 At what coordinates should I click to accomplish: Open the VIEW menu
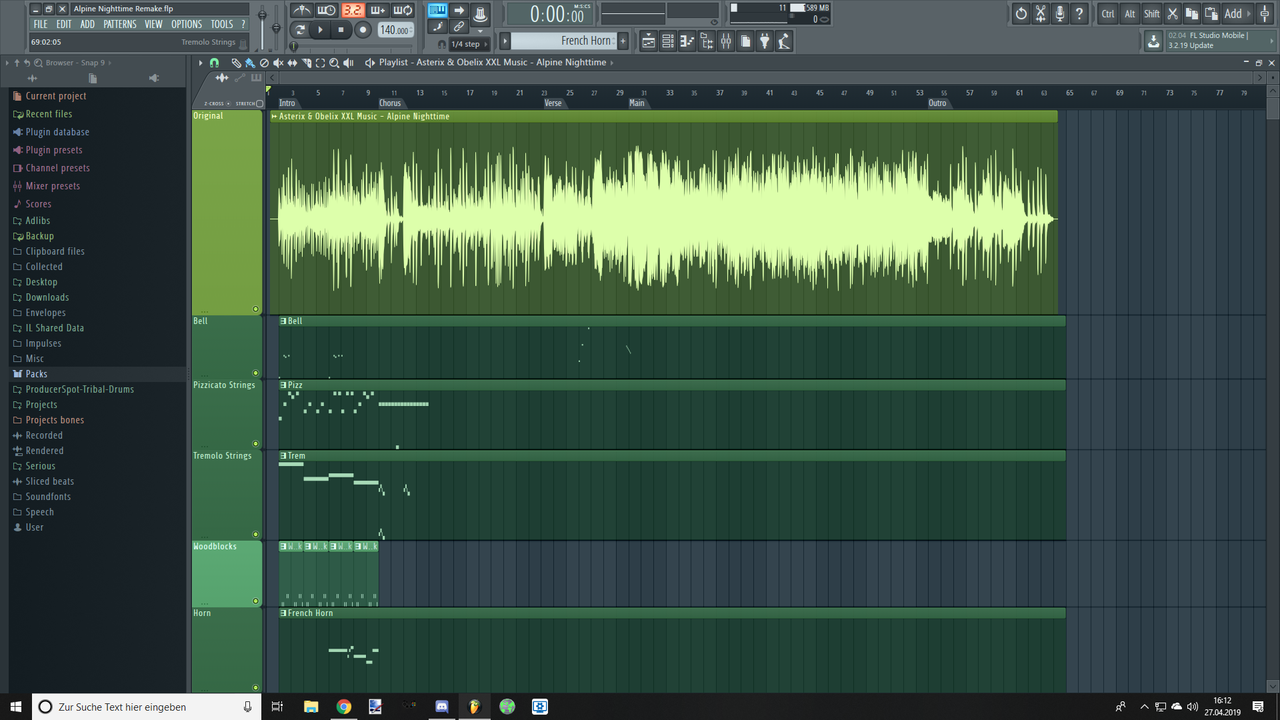click(153, 24)
